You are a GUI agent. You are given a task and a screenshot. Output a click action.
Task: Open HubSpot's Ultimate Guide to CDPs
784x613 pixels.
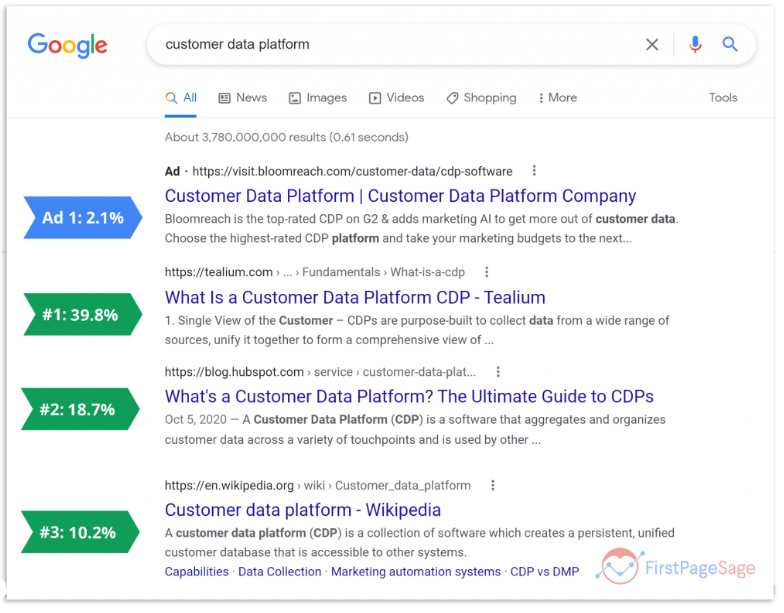(x=409, y=396)
